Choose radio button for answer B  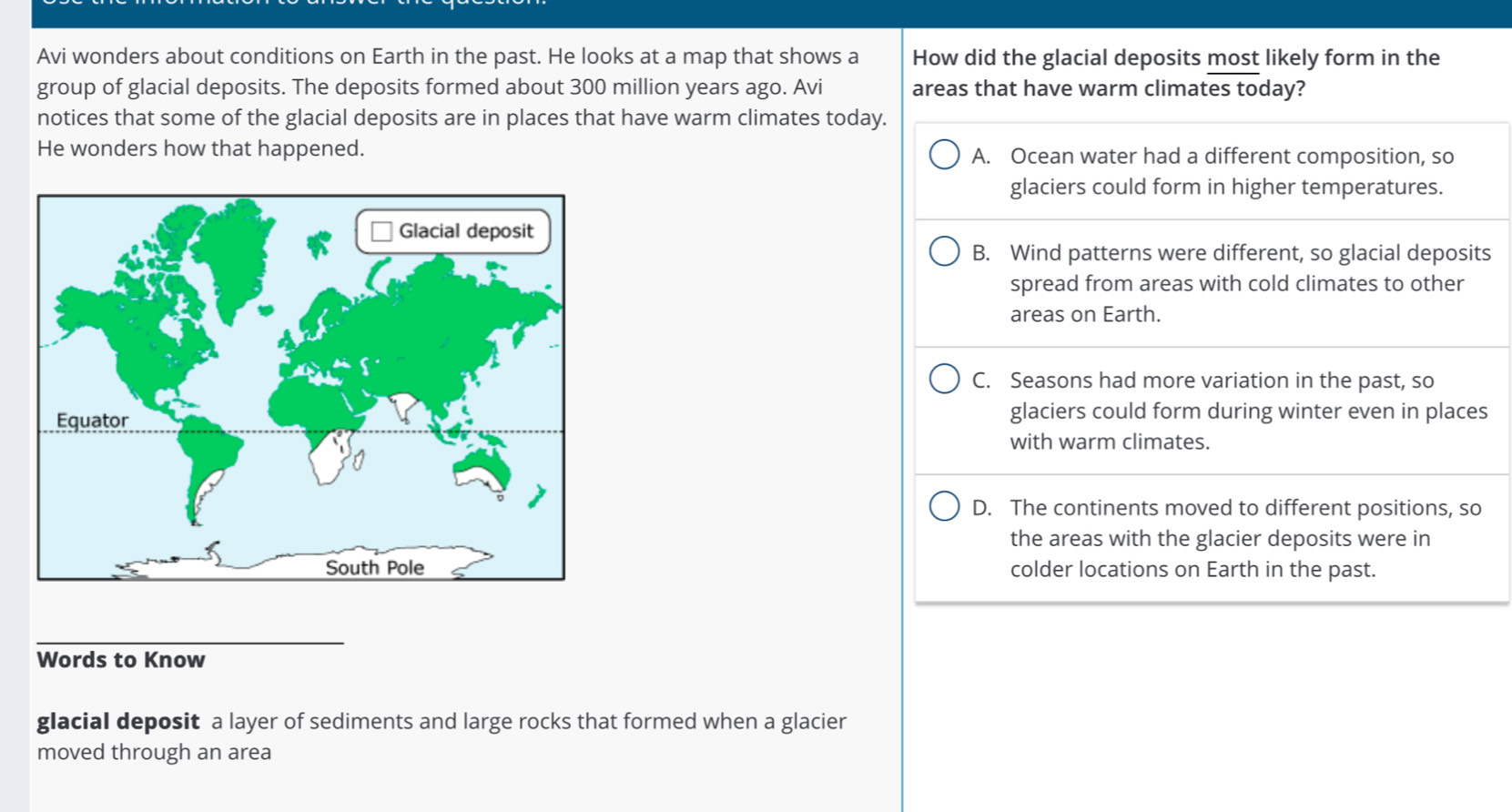click(944, 252)
